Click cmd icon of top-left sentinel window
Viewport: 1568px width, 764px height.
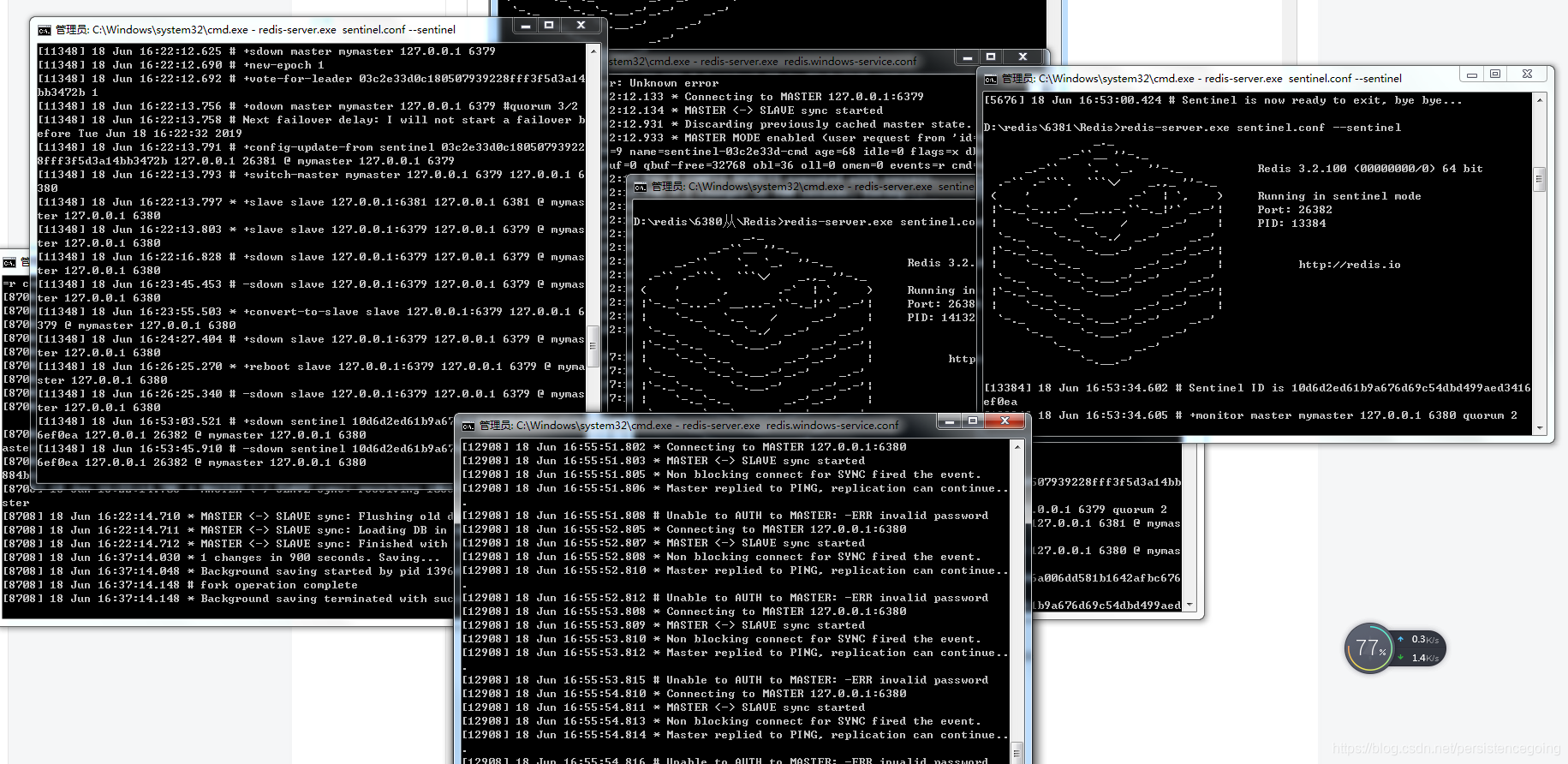(45, 30)
